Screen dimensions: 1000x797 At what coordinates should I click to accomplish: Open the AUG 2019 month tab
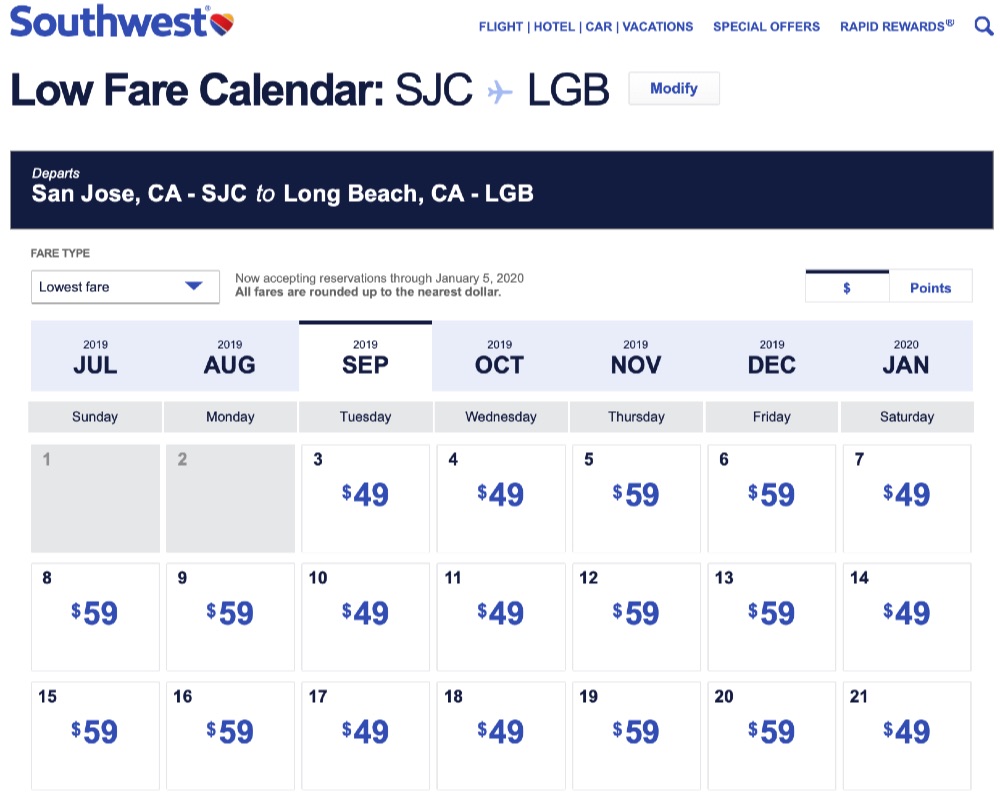pyautogui.click(x=230, y=357)
